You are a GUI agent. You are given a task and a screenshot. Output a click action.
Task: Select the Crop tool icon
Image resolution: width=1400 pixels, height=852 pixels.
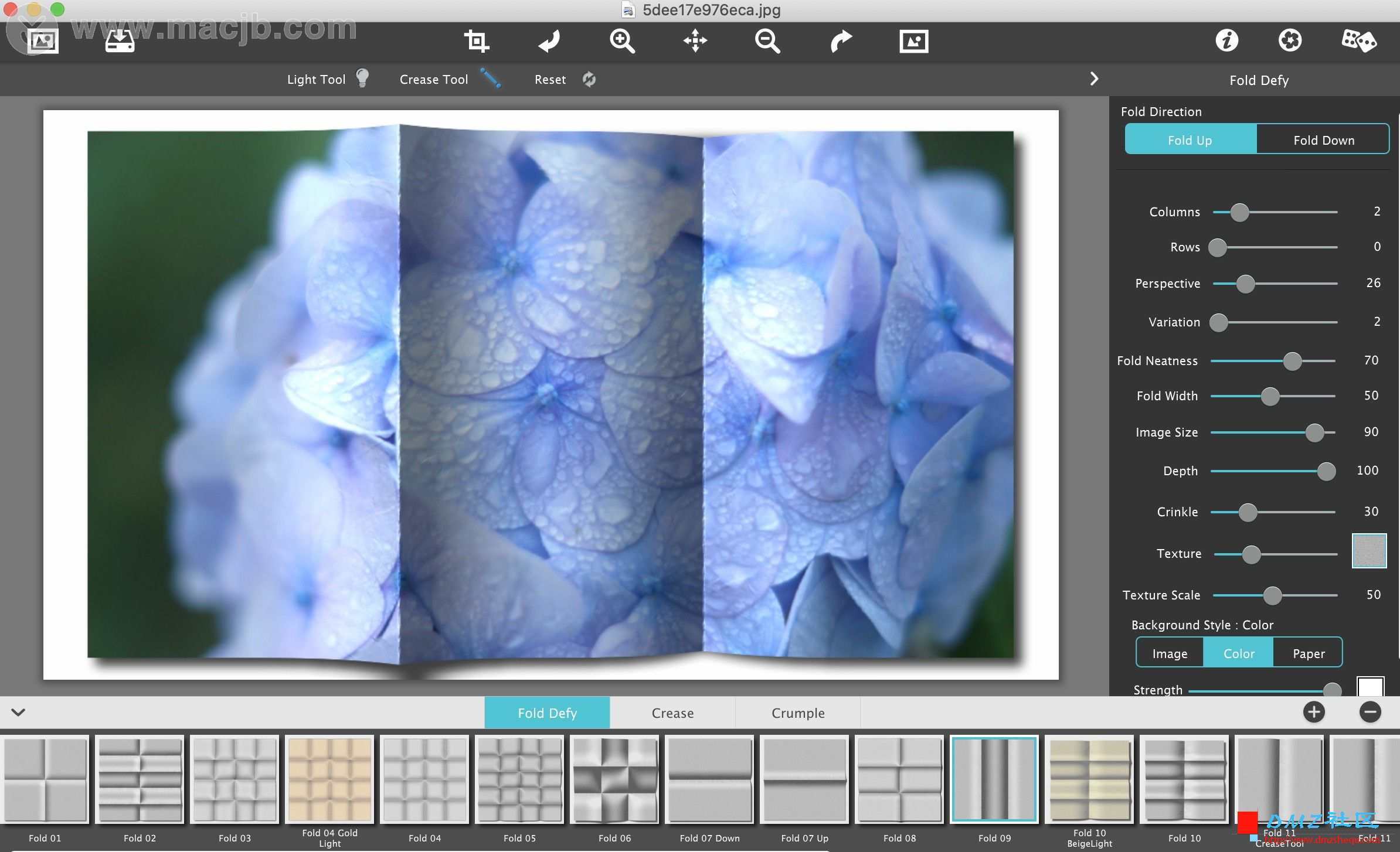pyautogui.click(x=476, y=41)
